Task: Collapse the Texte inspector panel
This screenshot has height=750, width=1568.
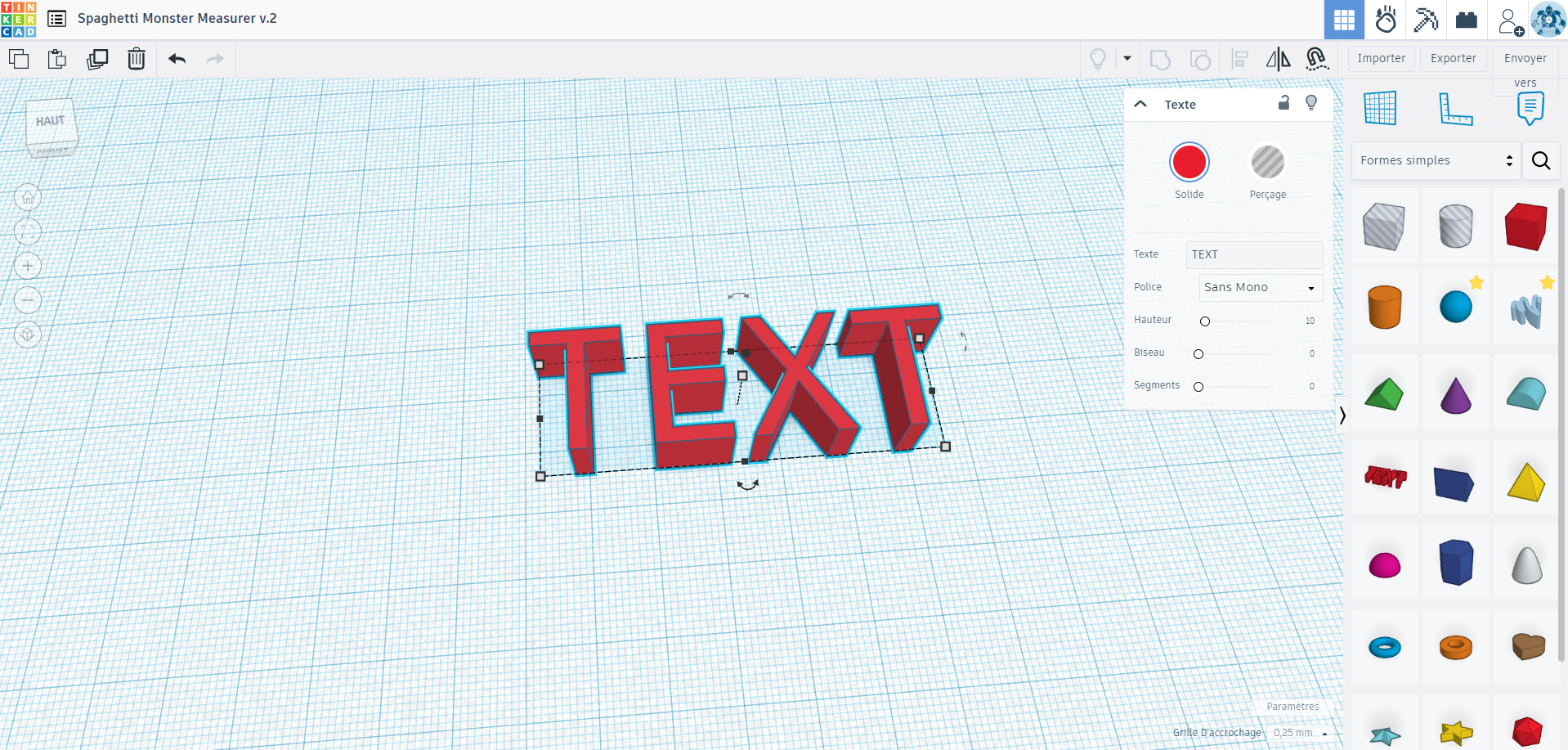Action: (x=1140, y=104)
